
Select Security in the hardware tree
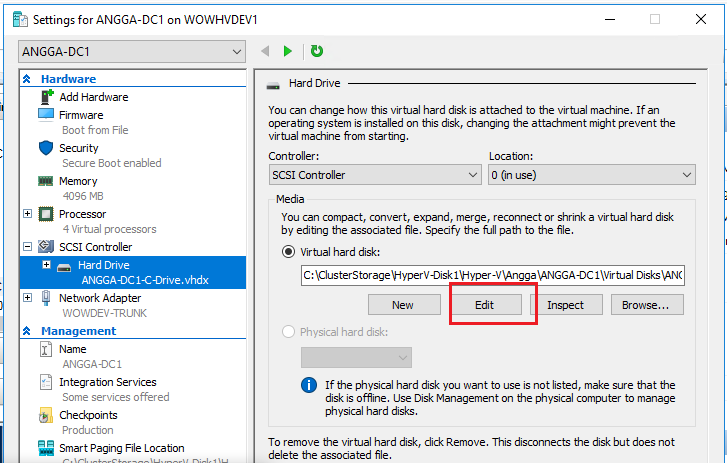tap(79, 148)
